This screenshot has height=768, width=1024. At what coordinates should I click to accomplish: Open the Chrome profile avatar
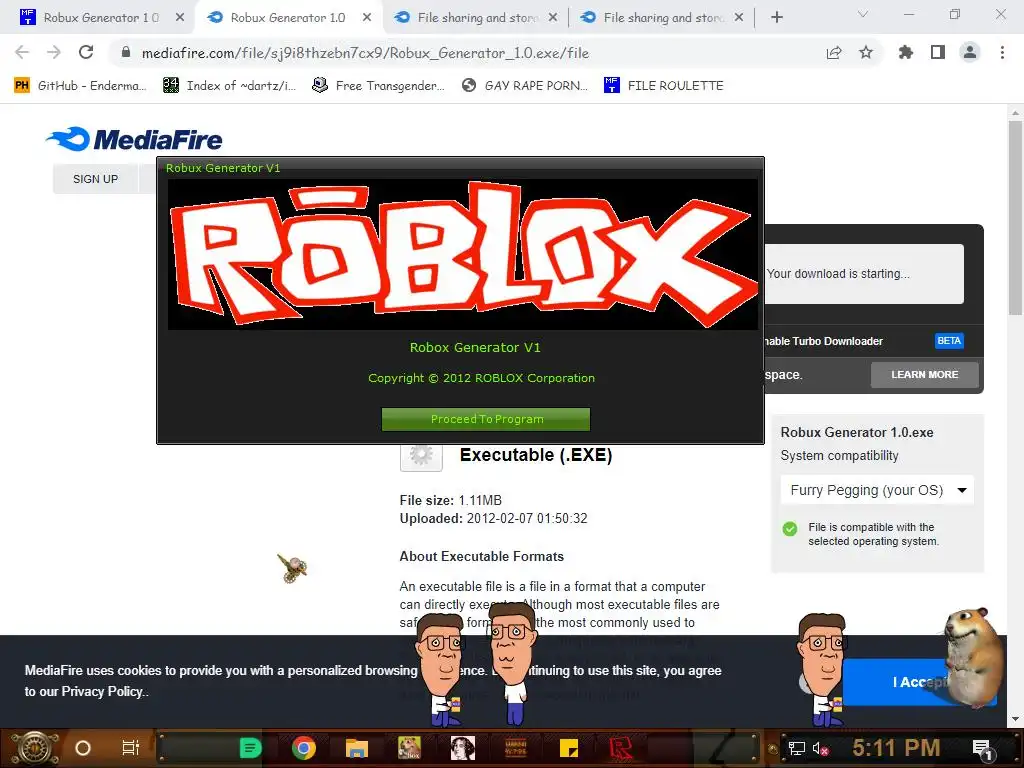tap(970, 52)
